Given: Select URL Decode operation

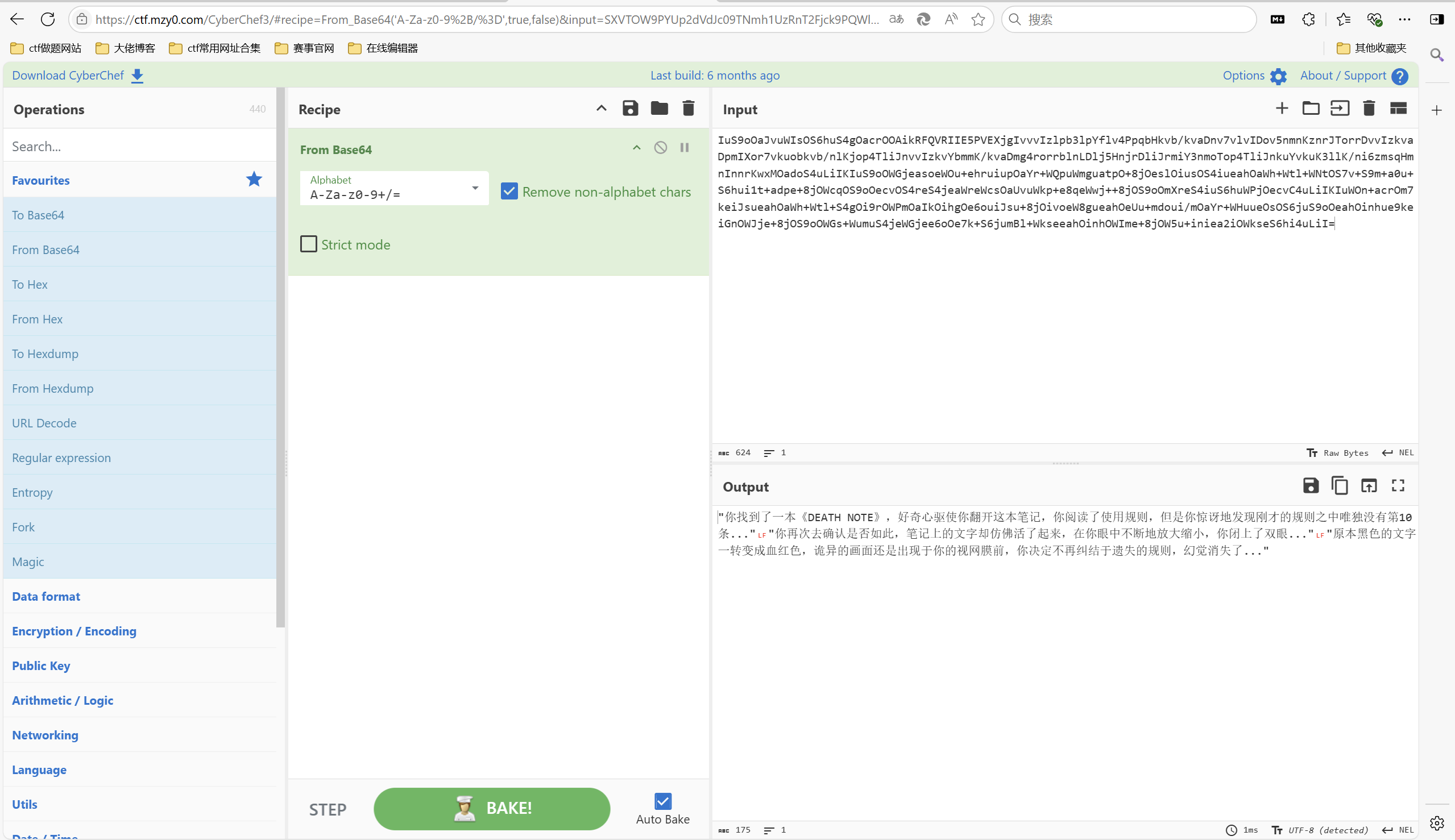Looking at the screenshot, I should tap(140, 422).
